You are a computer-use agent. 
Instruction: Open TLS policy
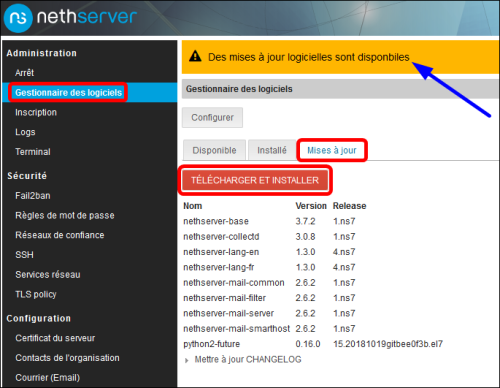coord(36,294)
